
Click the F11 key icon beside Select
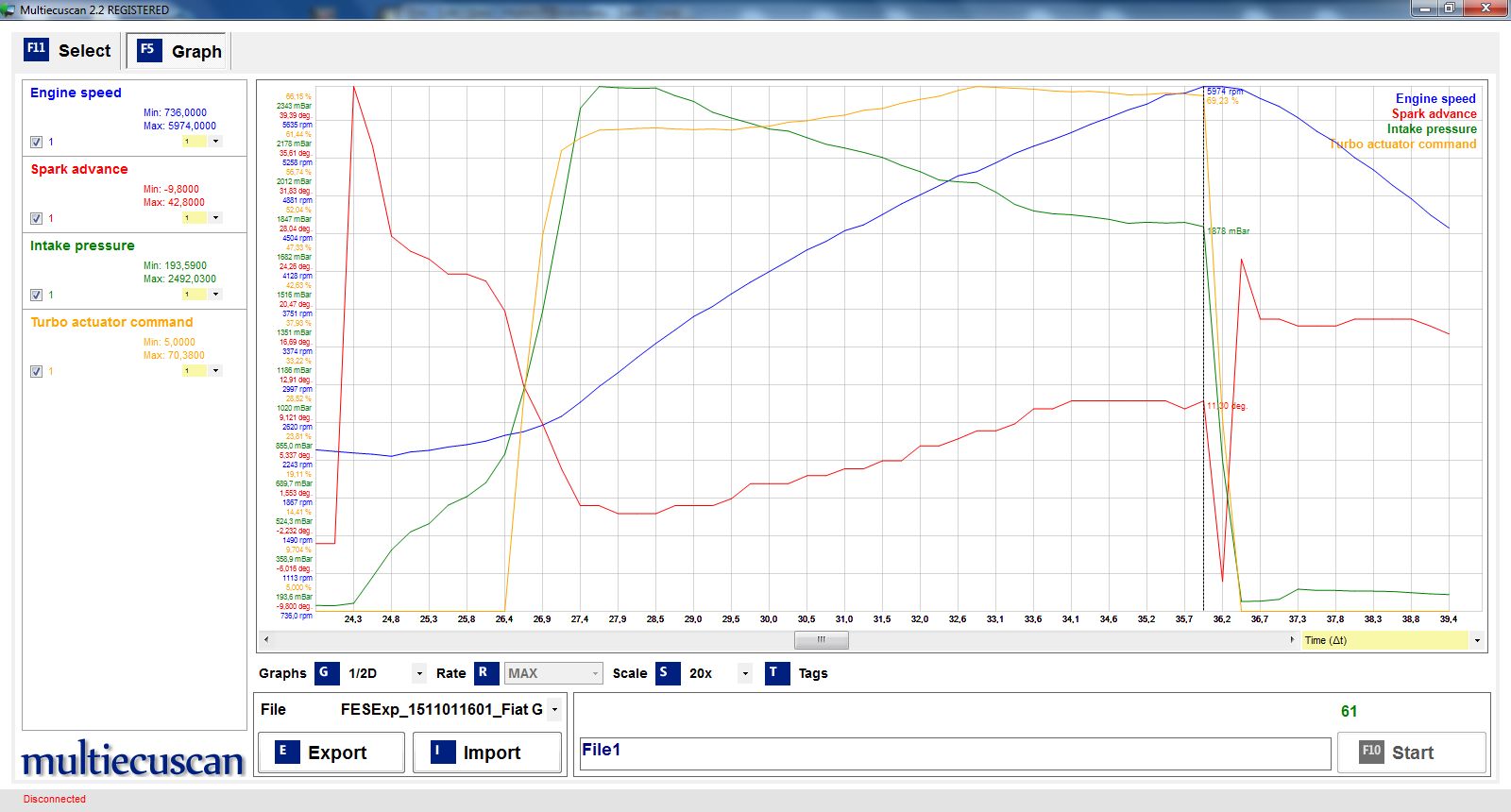coord(36,49)
